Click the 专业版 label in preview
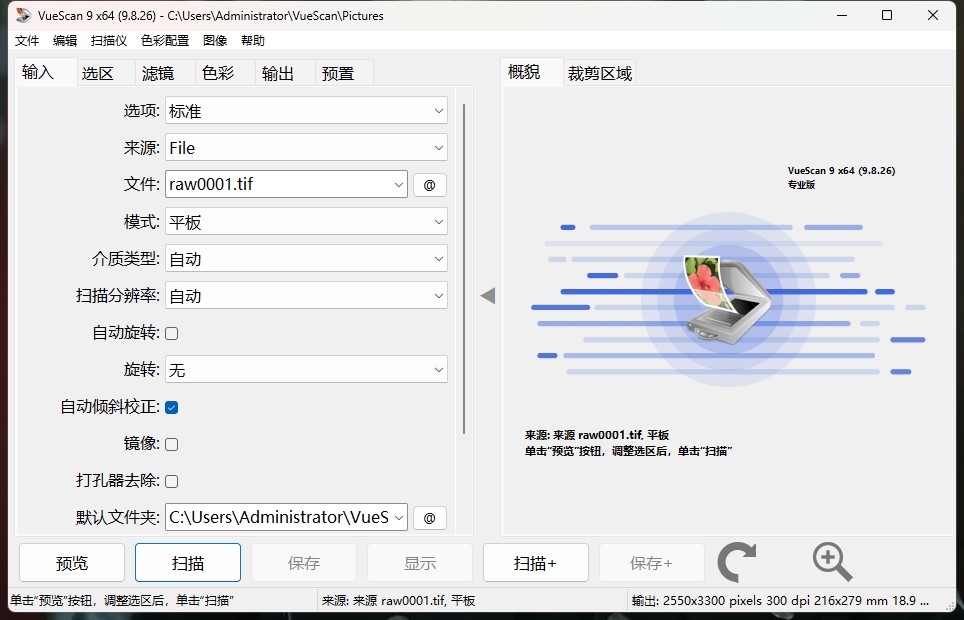The height and width of the screenshot is (620, 964). pyautogui.click(x=802, y=185)
